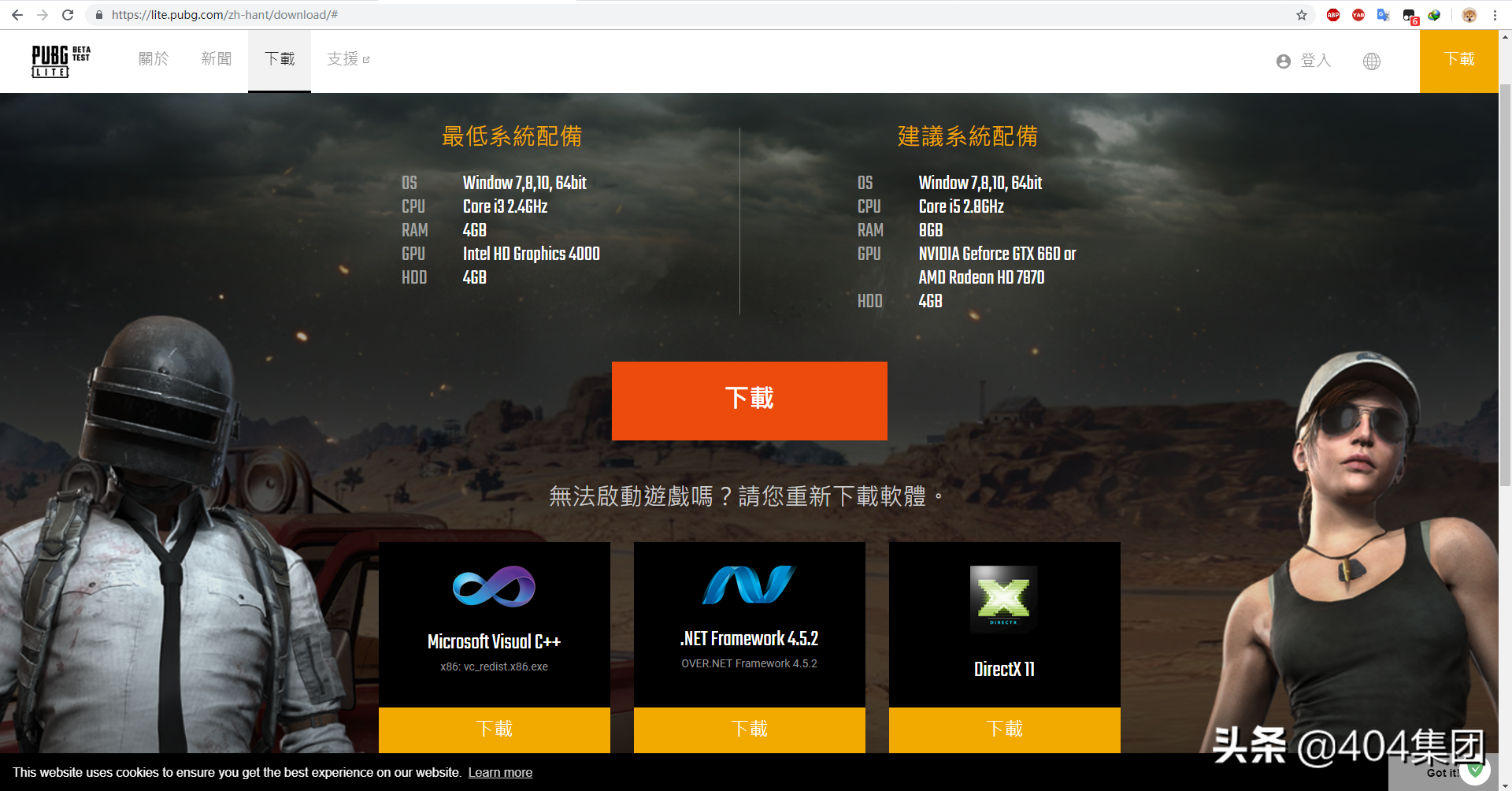
Task: Click the OVER.NET Framework 4.5.2 text
Action: [750, 663]
